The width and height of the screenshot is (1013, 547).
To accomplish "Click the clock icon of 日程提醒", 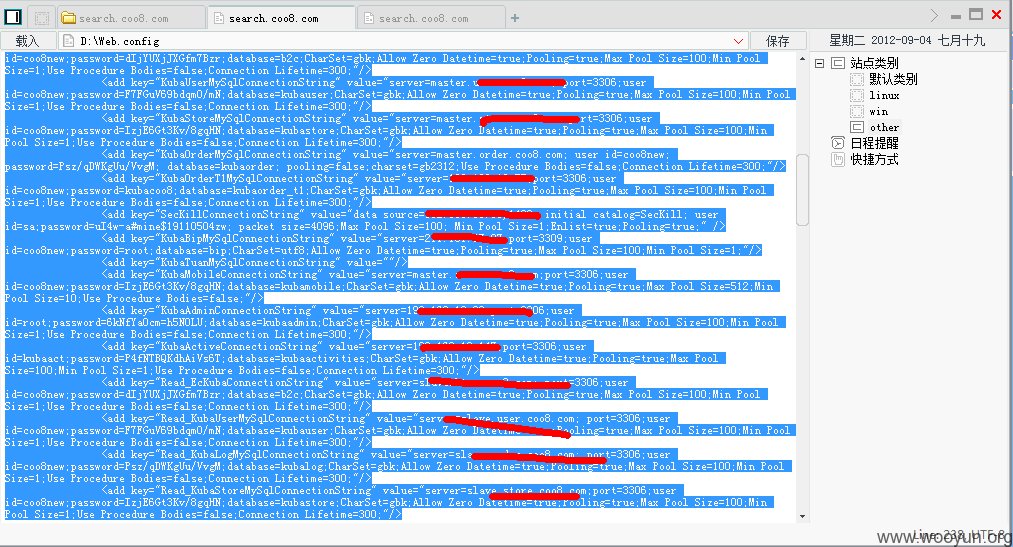I will pyautogui.click(x=838, y=143).
